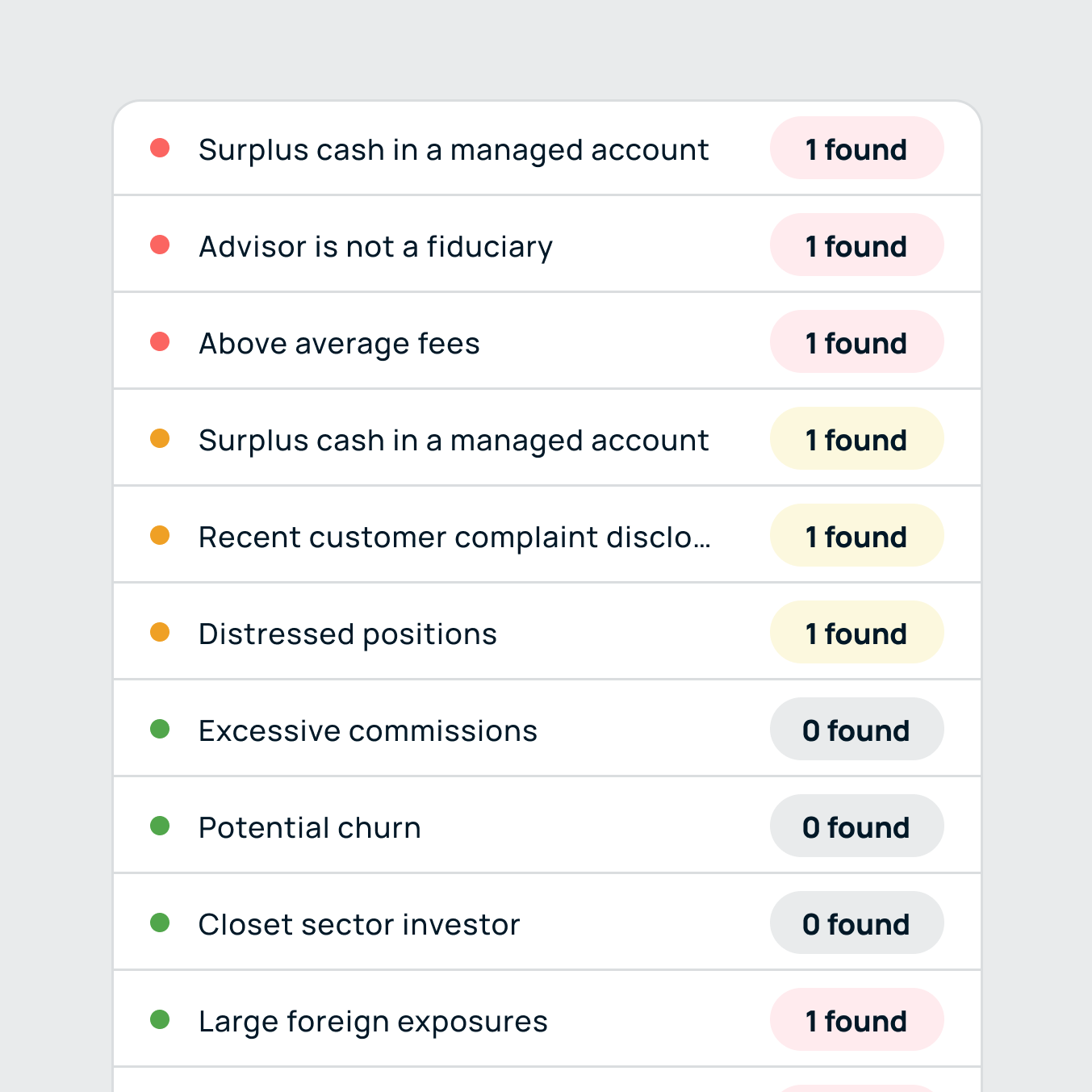Select the Potential churn label

tap(310, 827)
